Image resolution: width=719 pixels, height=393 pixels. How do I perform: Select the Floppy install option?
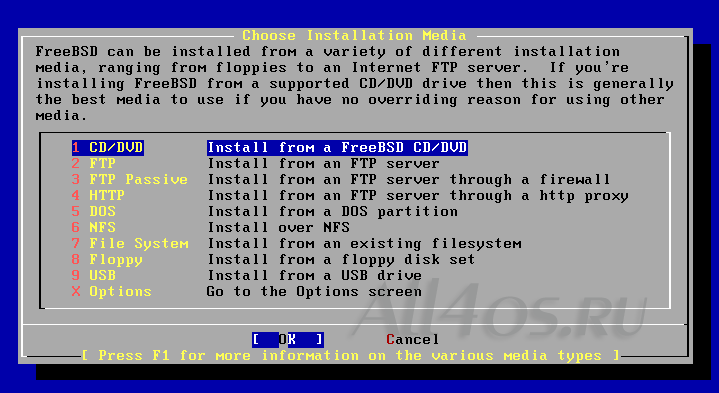[x=107, y=260]
